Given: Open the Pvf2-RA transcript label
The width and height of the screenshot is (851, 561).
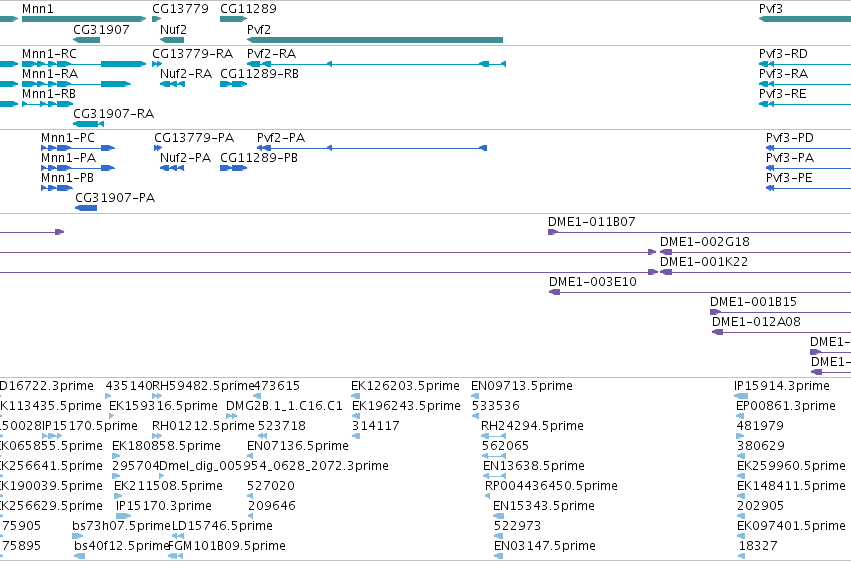Looking at the screenshot, I should point(271,54).
